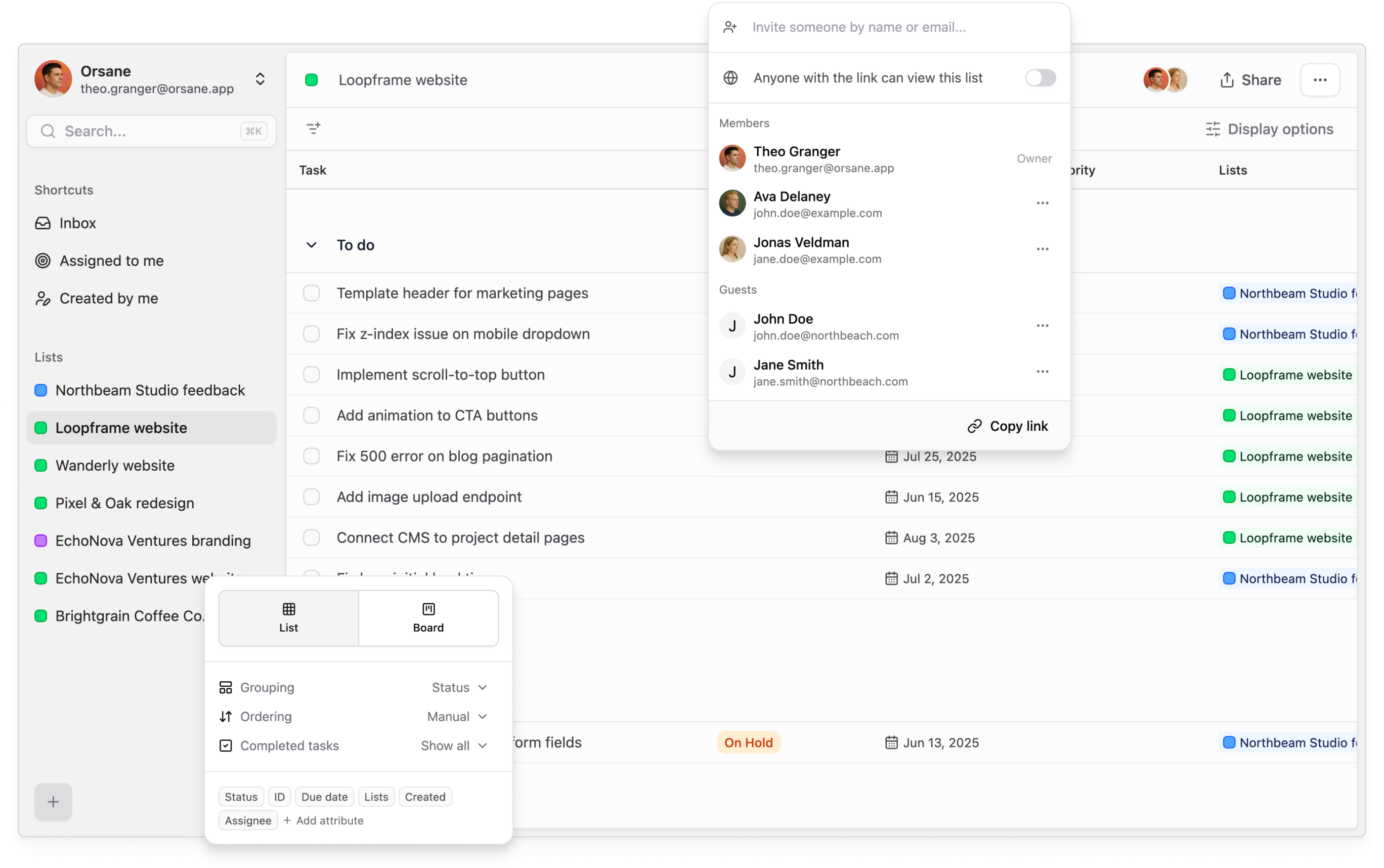1384x868 pixels.
Task: Click the Lists column header
Action: (1232, 170)
